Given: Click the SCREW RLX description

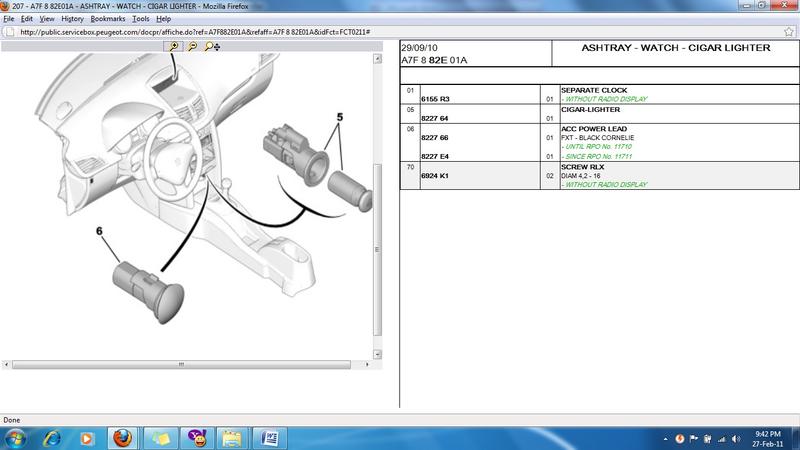Looking at the screenshot, I should point(583,167).
